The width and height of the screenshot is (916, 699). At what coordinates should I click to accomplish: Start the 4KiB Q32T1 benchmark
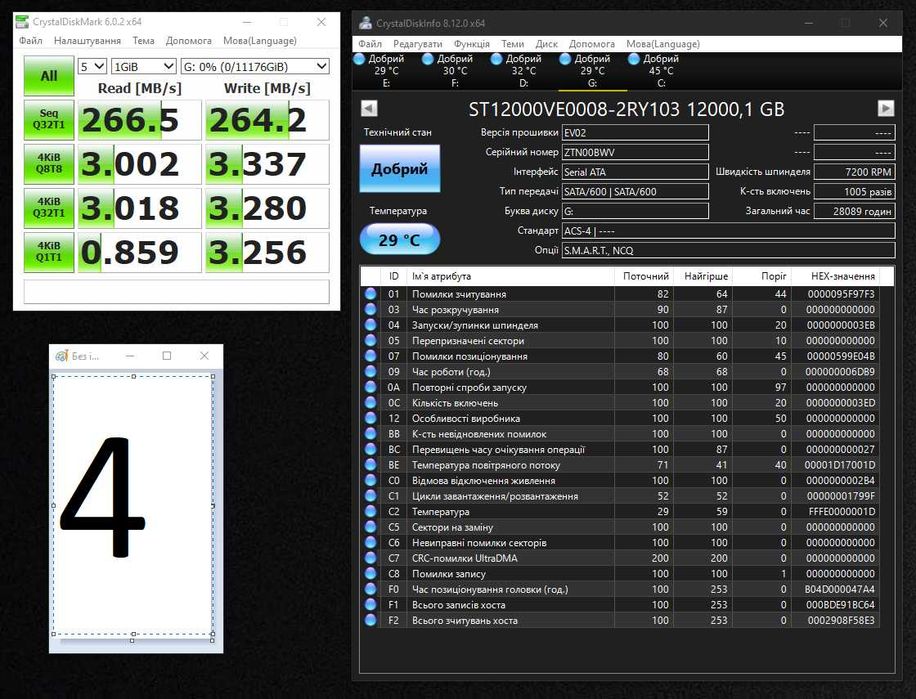point(49,208)
